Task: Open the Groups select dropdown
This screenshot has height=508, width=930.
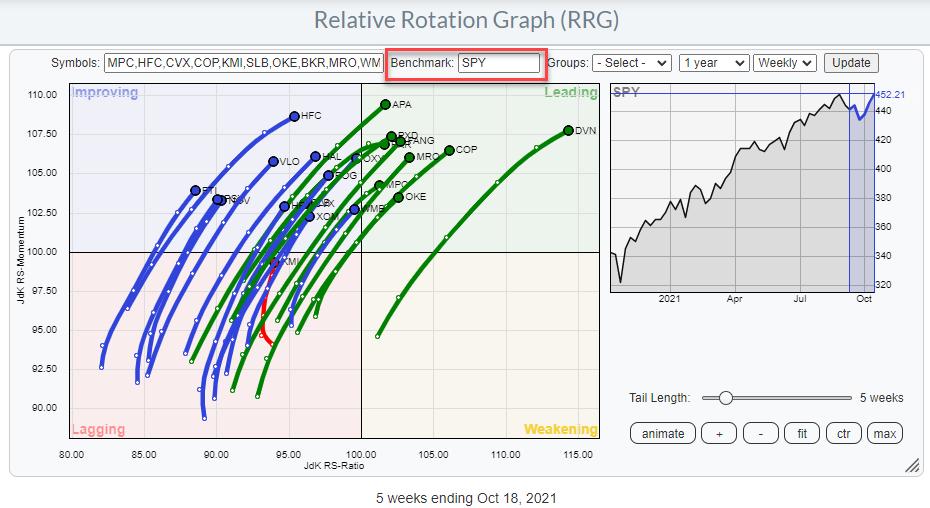Action: 631,62
